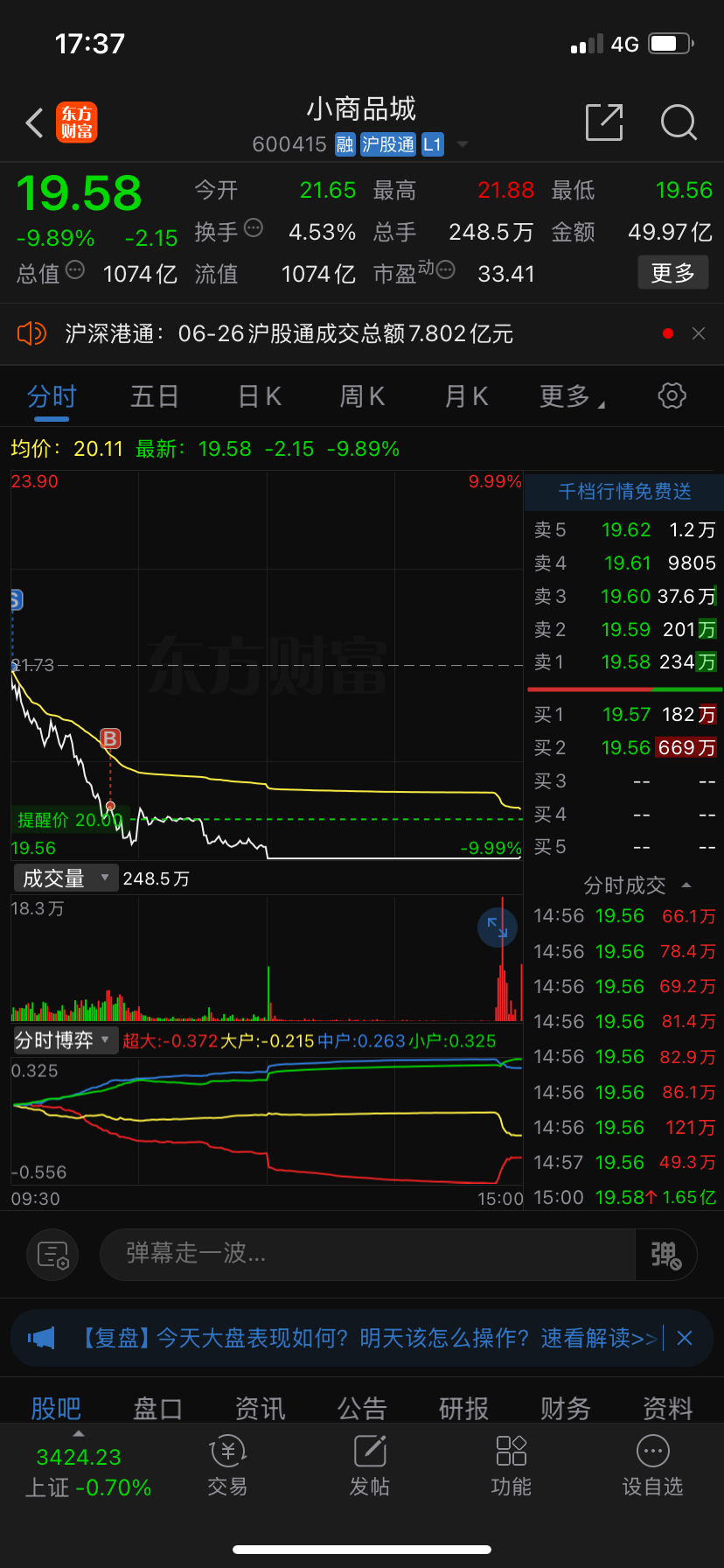Tap the 更多 button in quote header

pyautogui.click(x=673, y=273)
